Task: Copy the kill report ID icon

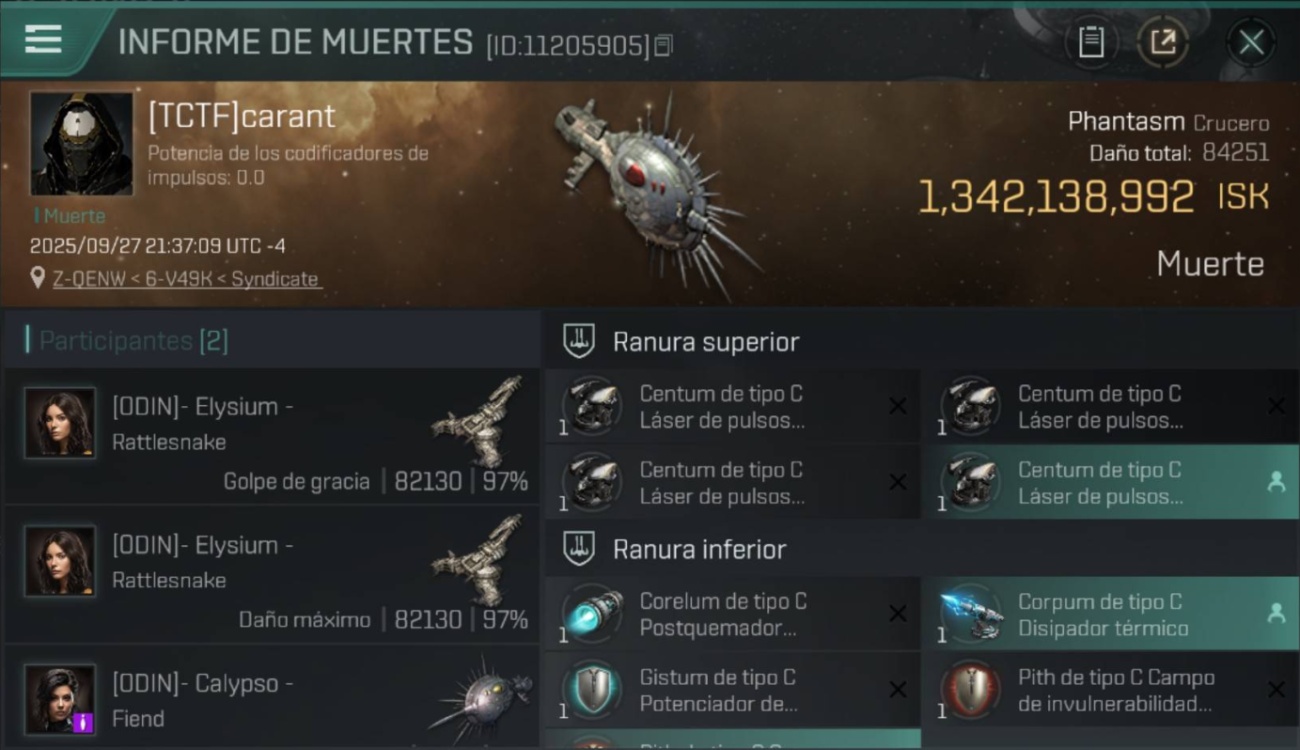Action: (663, 45)
